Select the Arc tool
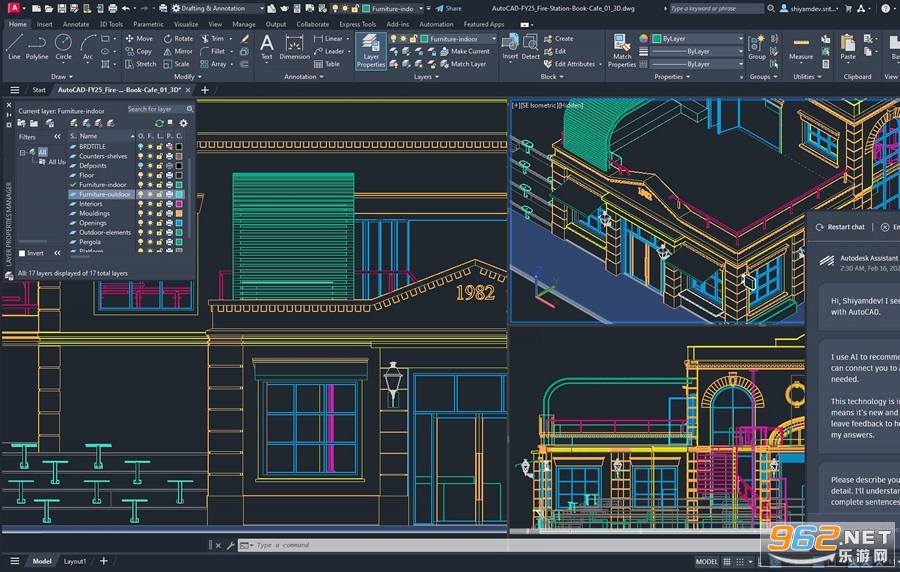The width and height of the screenshot is (900, 572). click(x=87, y=47)
